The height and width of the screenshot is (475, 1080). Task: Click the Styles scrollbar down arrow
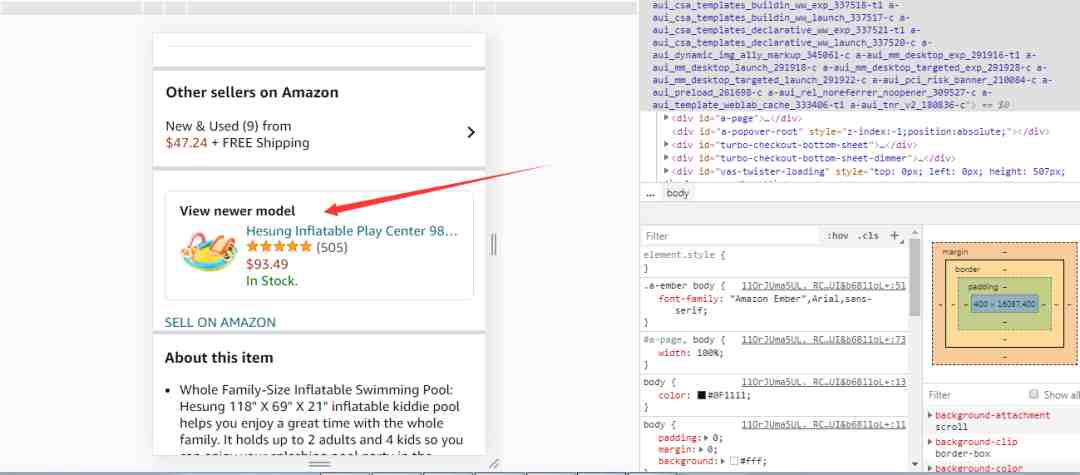[x=915, y=465]
